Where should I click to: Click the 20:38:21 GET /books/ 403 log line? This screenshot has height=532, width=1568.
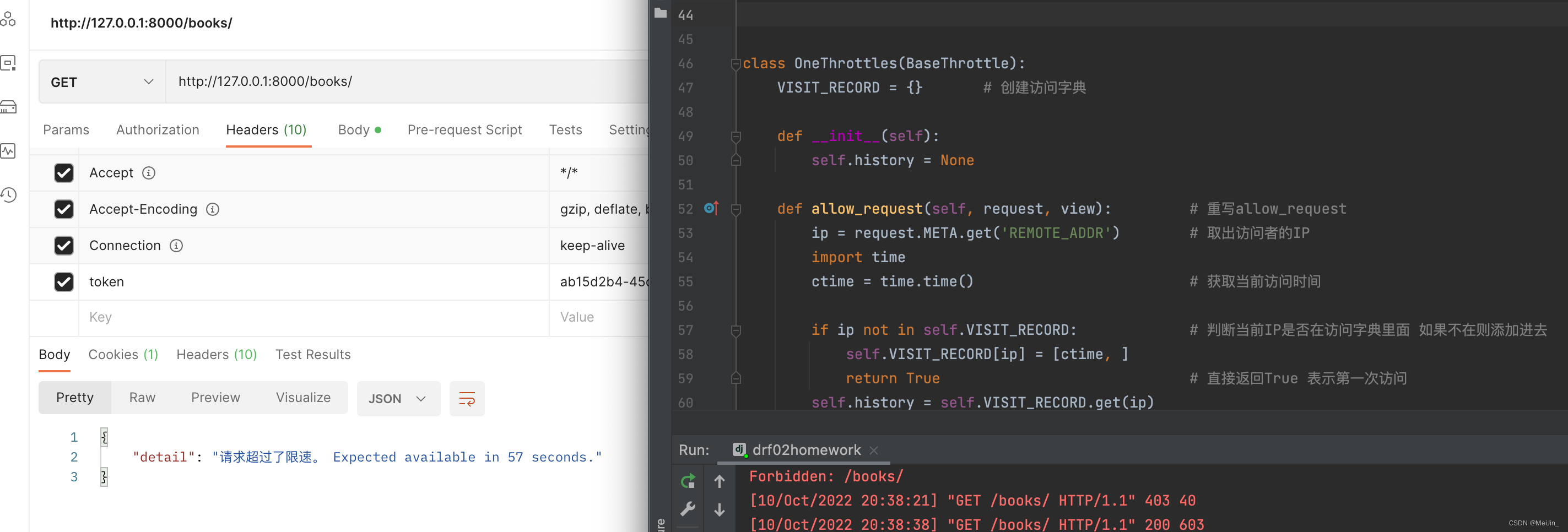972,501
